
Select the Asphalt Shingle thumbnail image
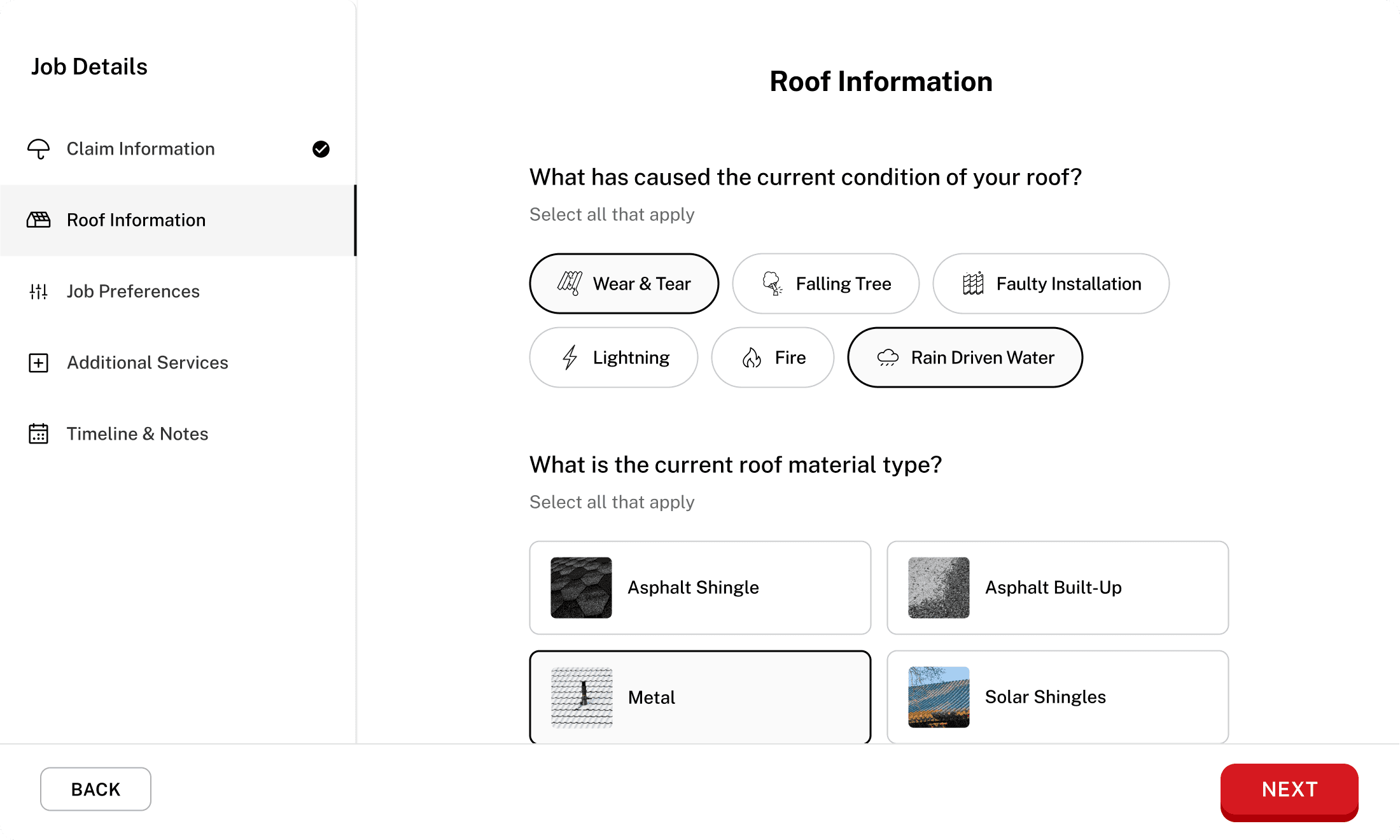pyautogui.click(x=581, y=587)
